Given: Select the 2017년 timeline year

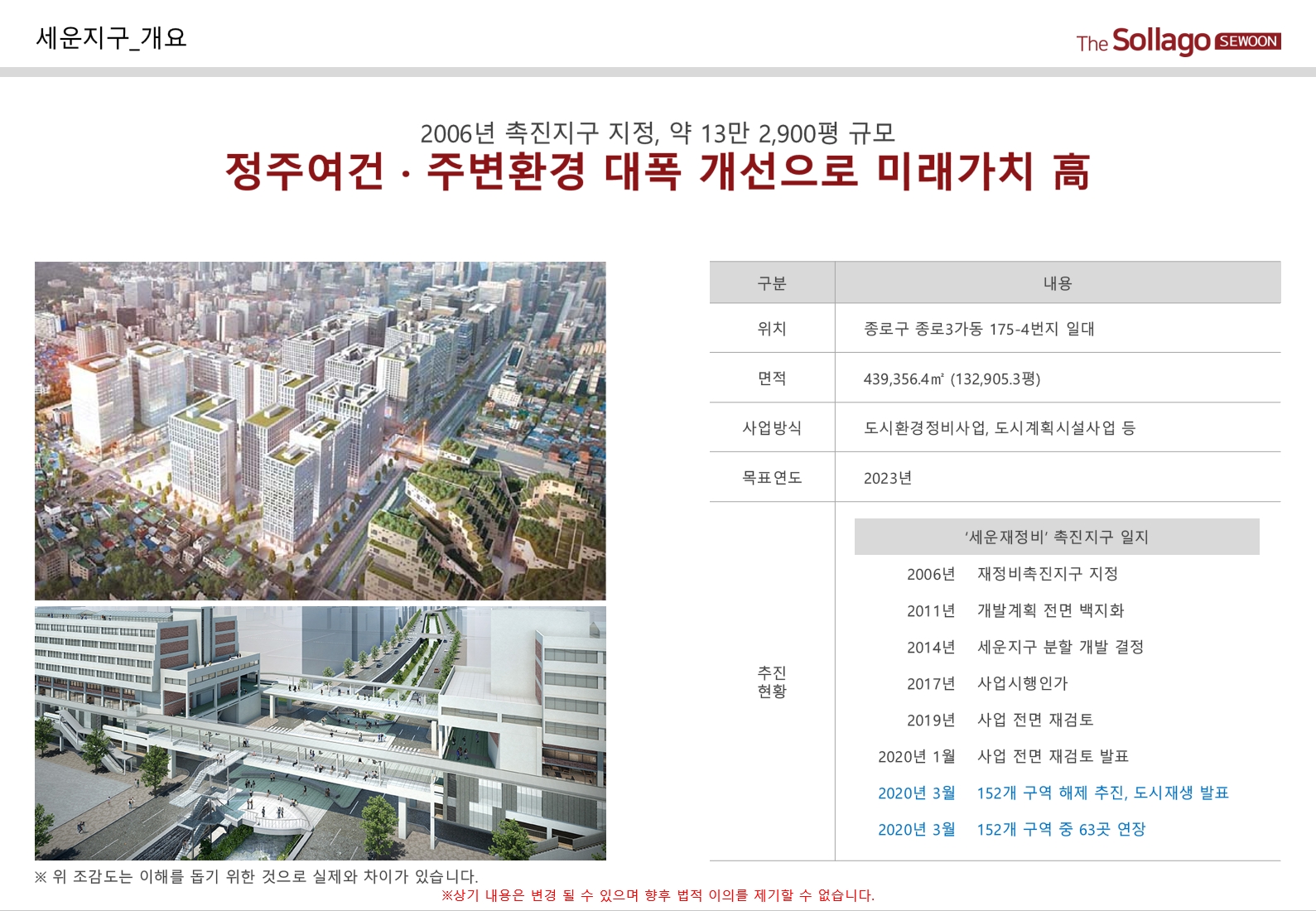Looking at the screenshot, I should click(x=931, y=683).
